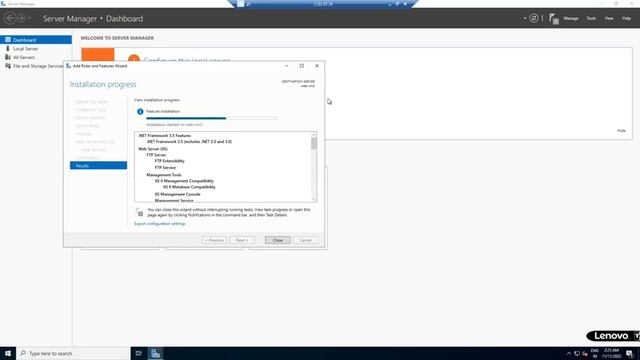Click the network tray icon
This screenshot has width=640, height=360.
[577, 353]
